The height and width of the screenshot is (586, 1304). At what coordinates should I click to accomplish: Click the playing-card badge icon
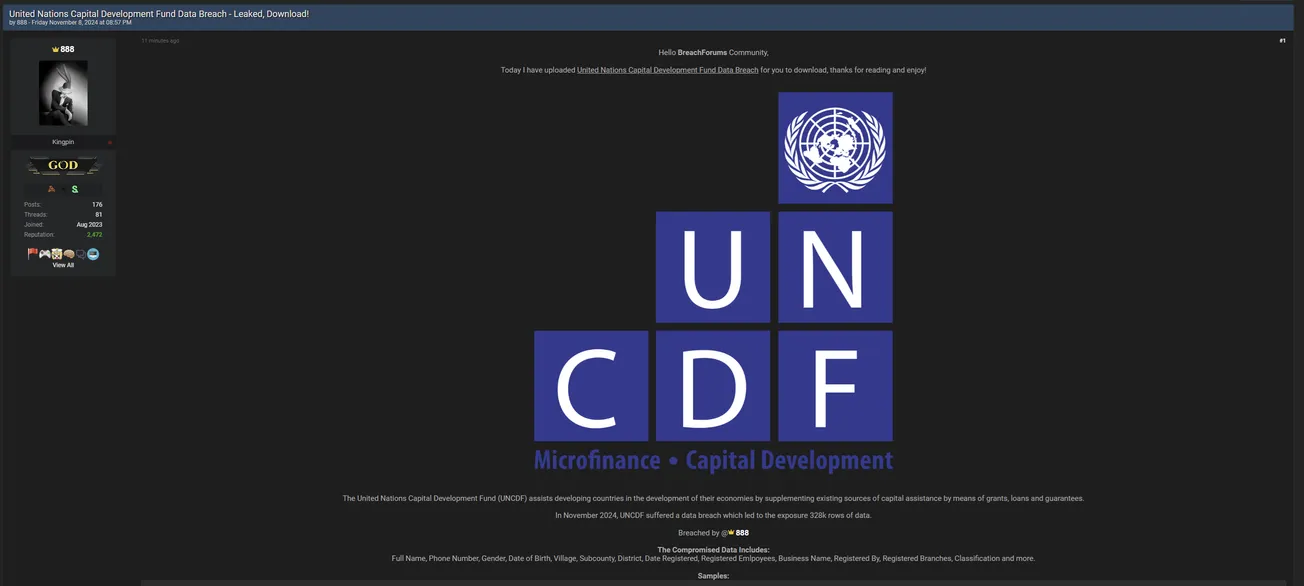coord(57,253)
